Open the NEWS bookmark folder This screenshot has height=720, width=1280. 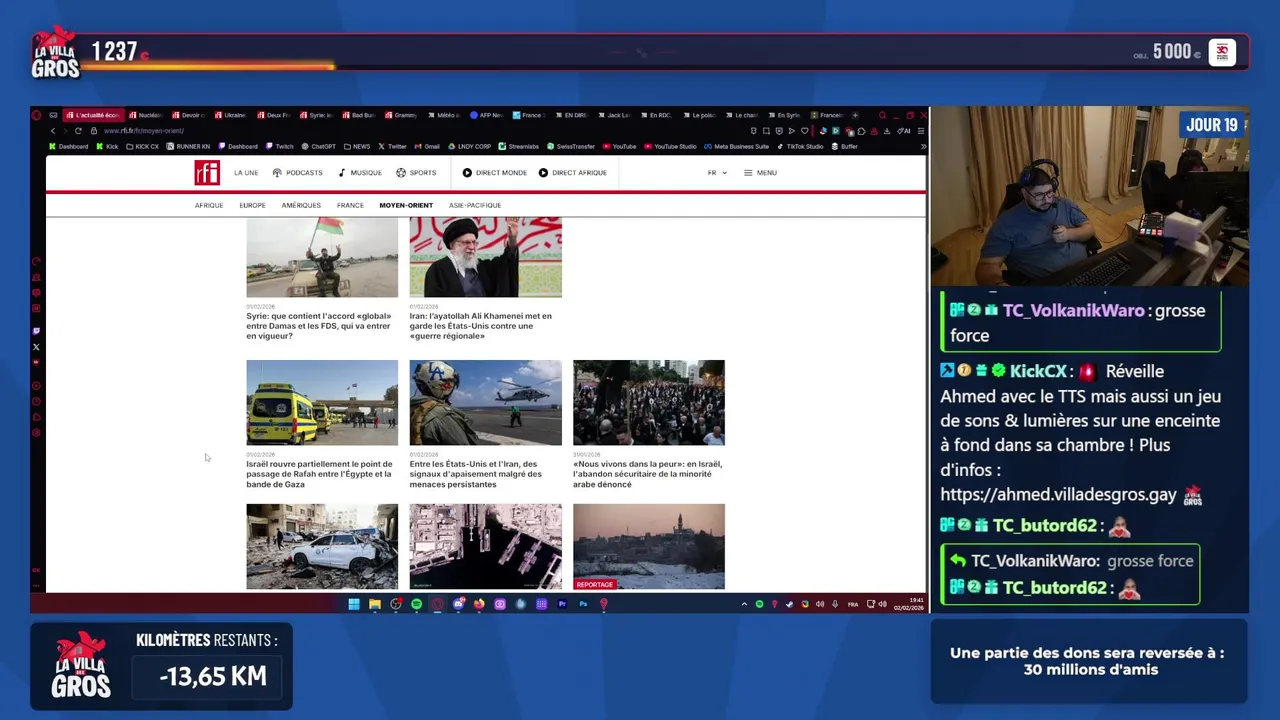[x=357, y=146]
